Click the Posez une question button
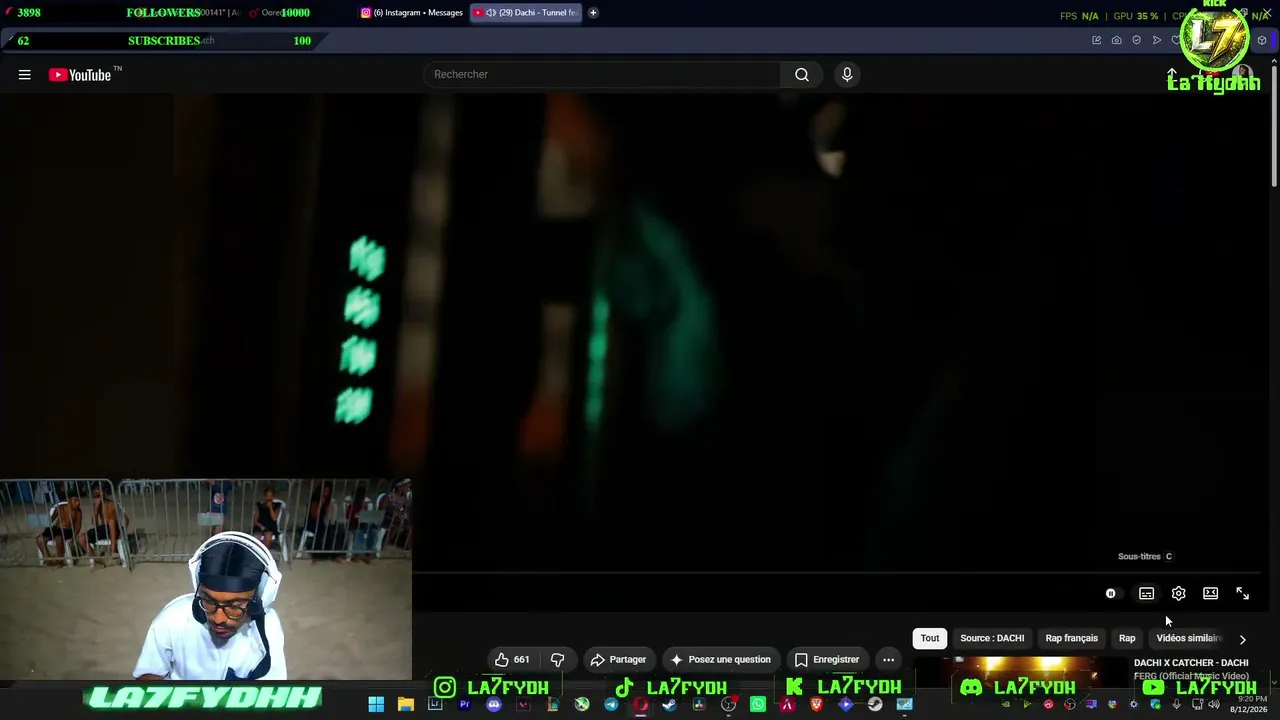This screenshot has height=720, width=1280. click(721, 660)
